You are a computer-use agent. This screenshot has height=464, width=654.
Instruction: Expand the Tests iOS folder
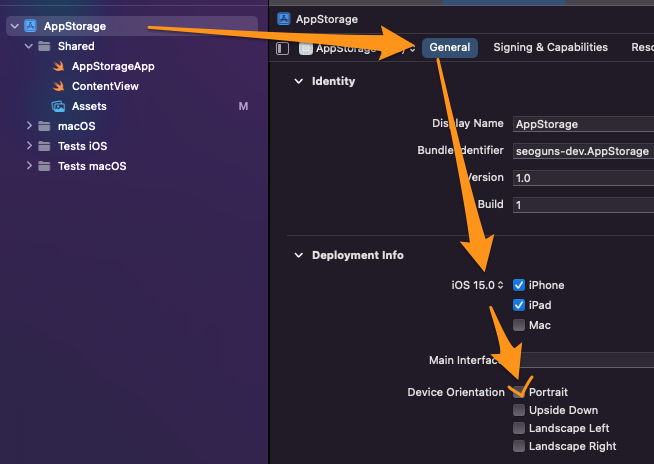click(x=29, y=146)
